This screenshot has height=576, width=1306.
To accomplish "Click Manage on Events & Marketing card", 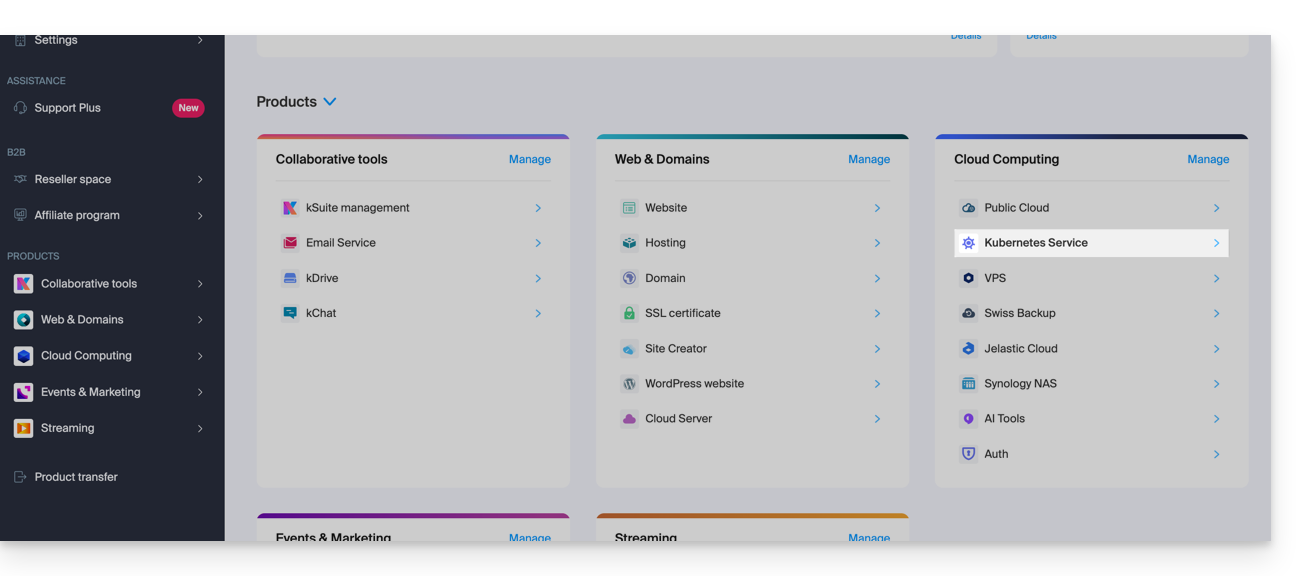I will click(x=530, y=537).
